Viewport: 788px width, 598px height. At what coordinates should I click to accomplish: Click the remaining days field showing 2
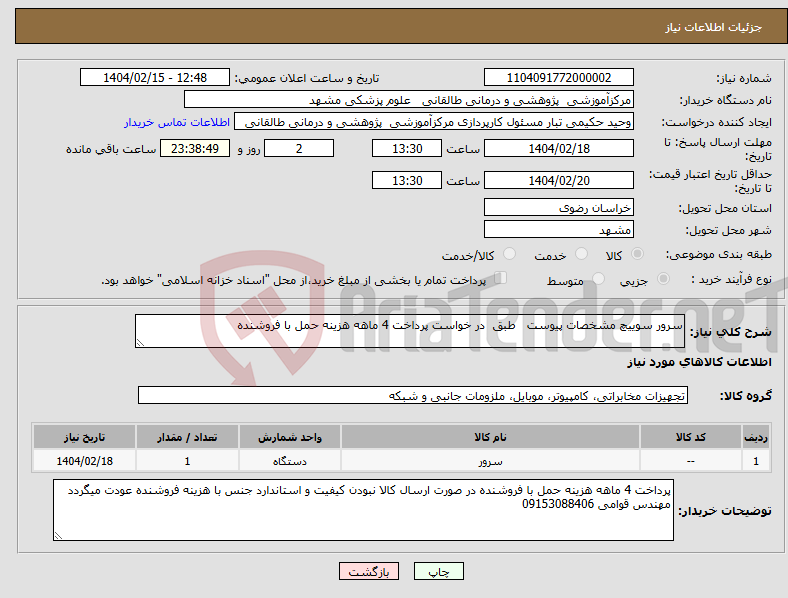tap(299, 148)
